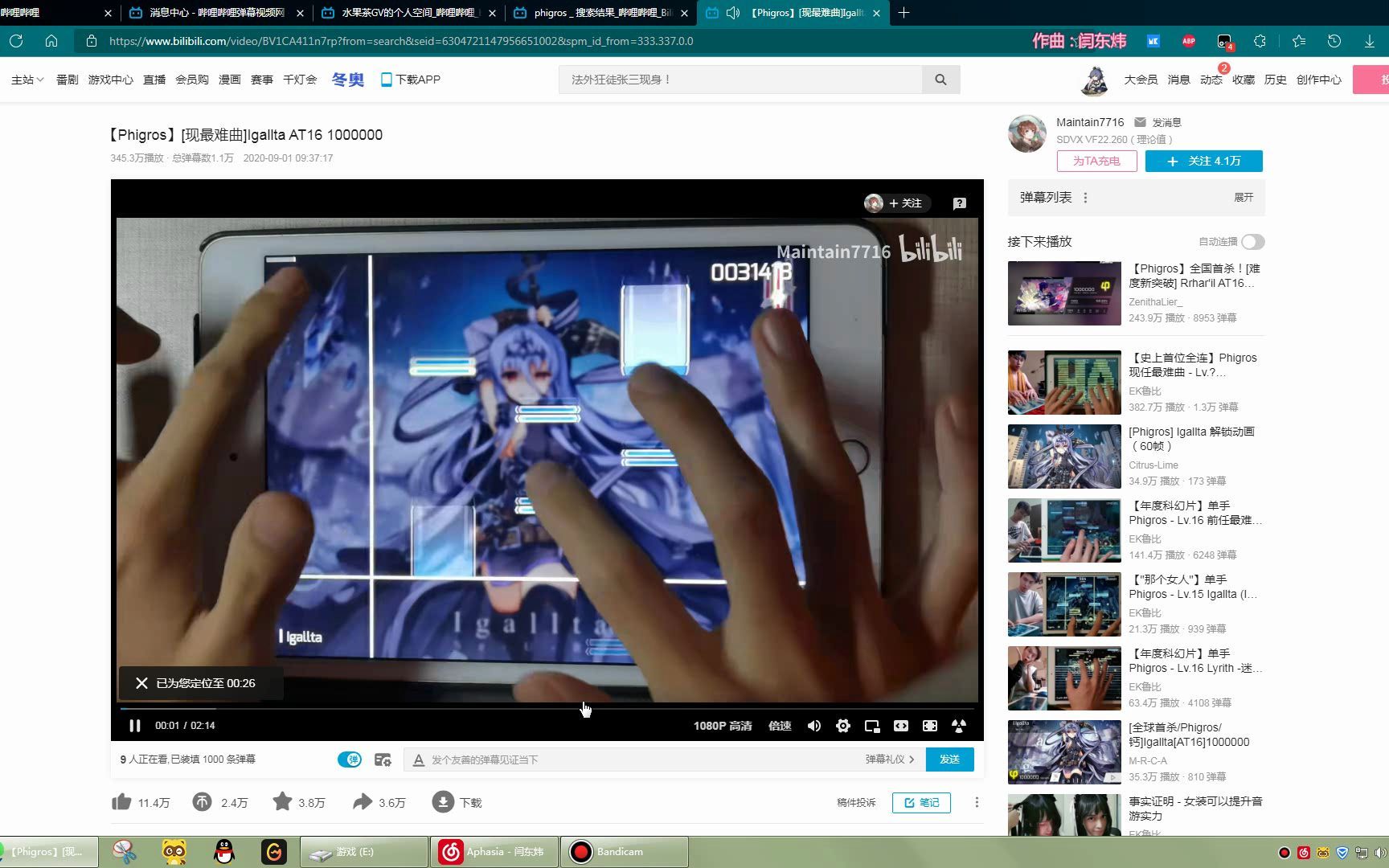
Task: Click the fullscreen icon in player
Action: click(x=959, y=726)
